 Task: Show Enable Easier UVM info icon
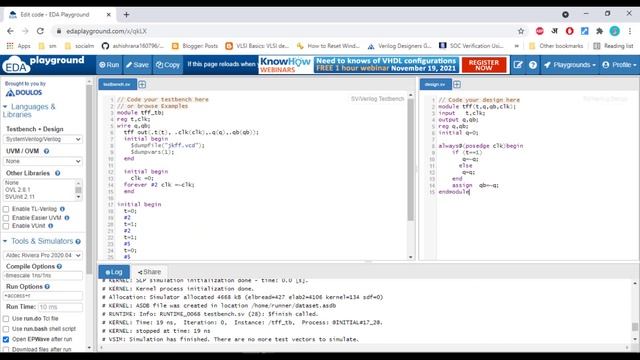coord(67,218)
